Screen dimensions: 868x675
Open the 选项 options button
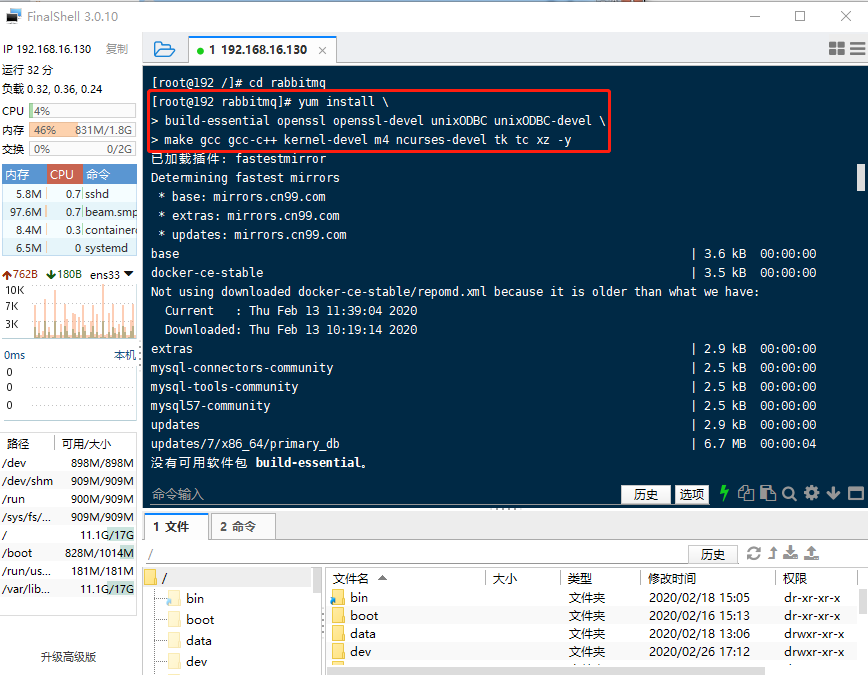click(691, 494)
